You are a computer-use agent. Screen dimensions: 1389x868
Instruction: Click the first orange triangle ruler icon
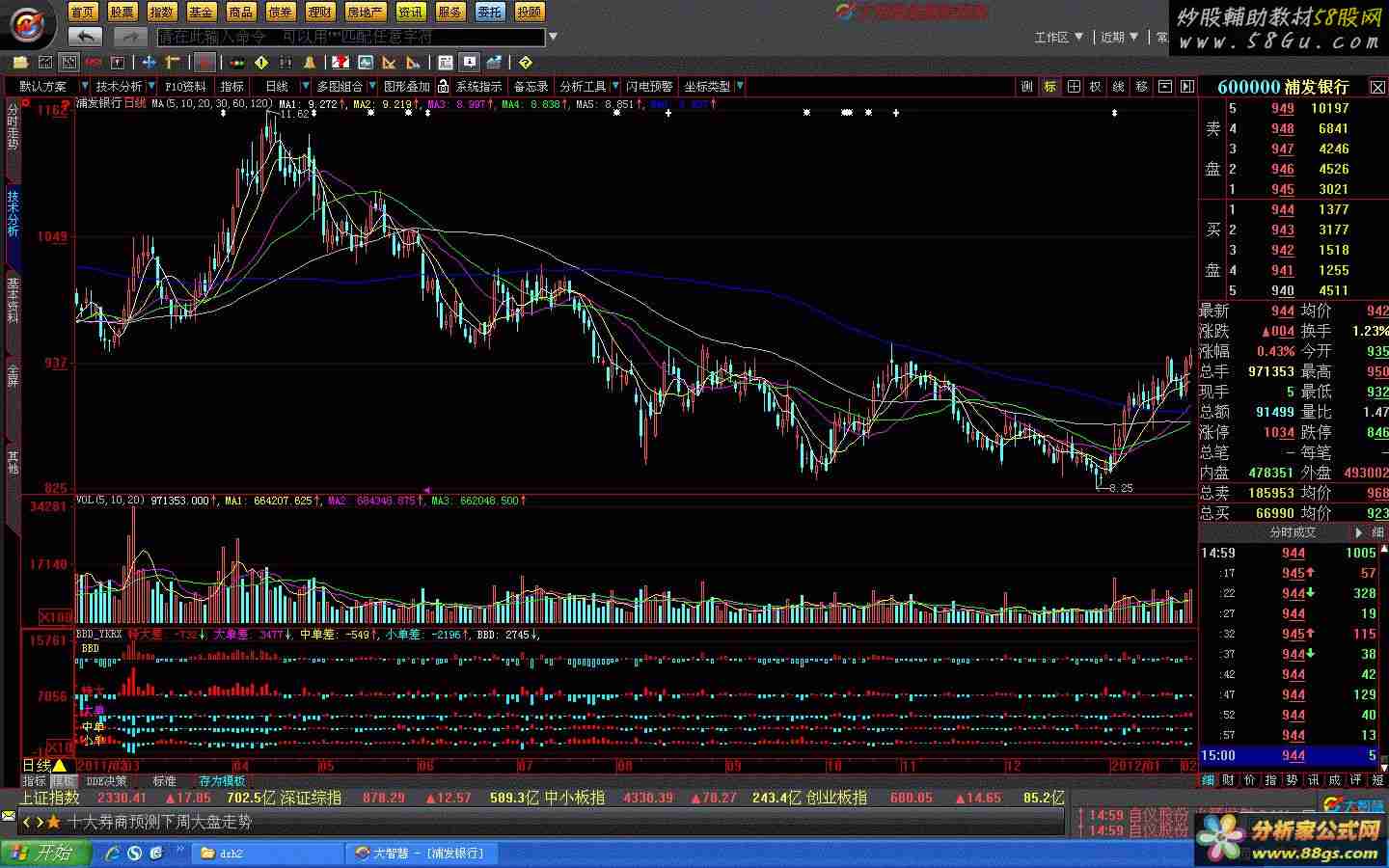pyautogui.click(x=390, y=63)
